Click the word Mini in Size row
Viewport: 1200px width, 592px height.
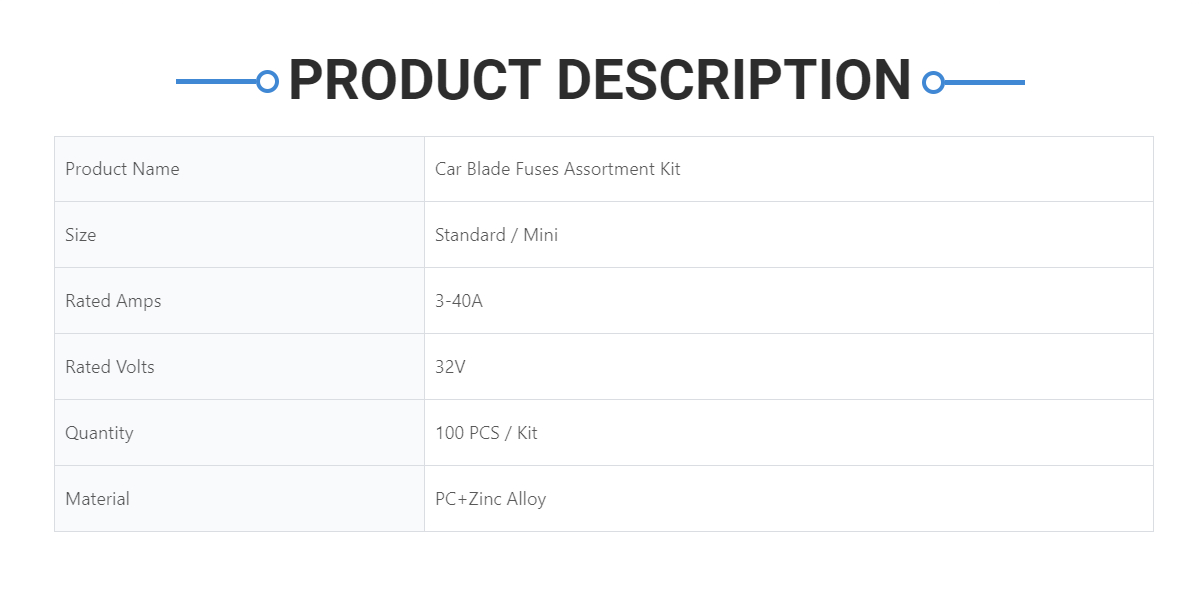pos(541,235)
